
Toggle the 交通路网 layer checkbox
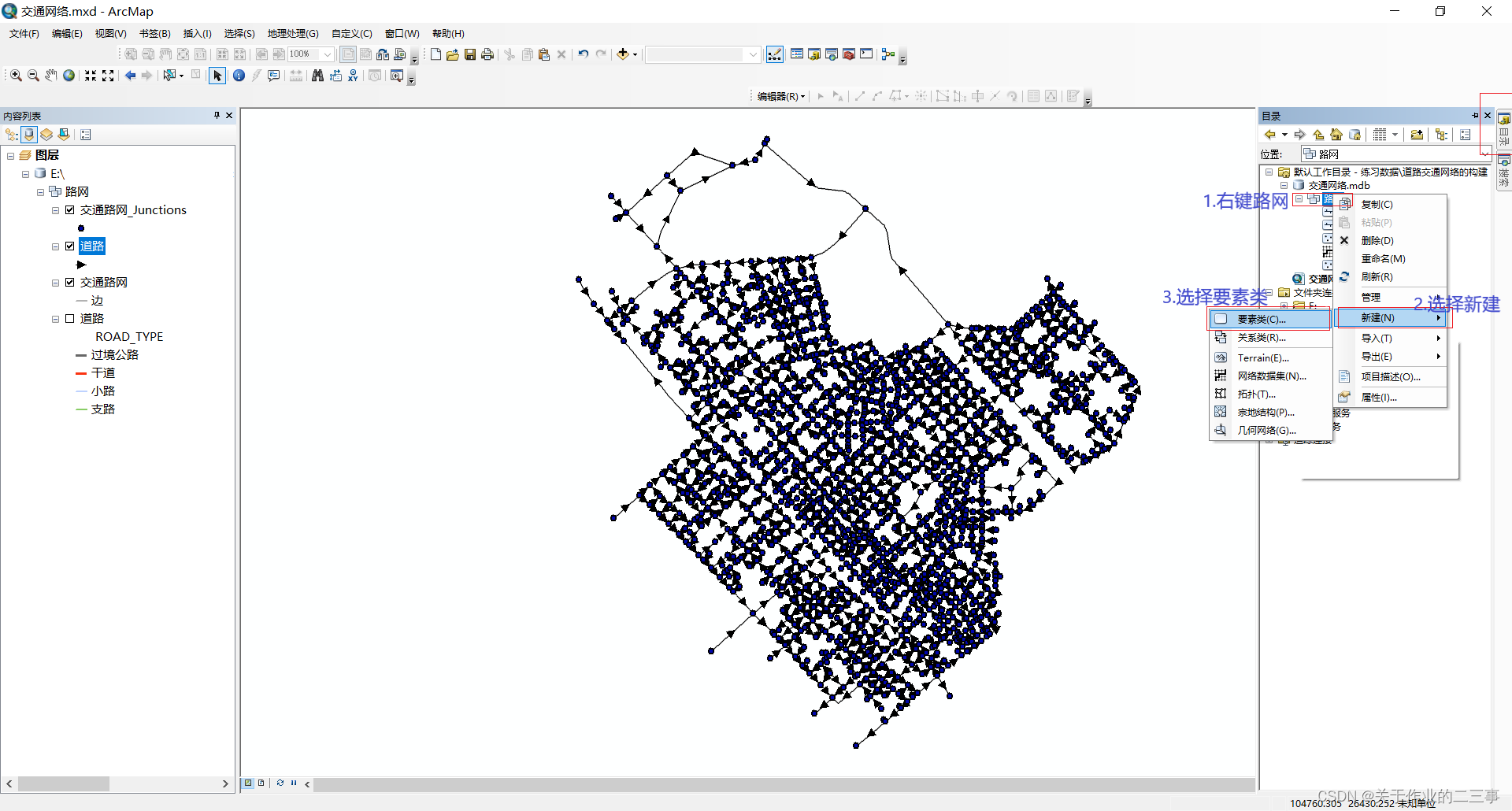pos(70,283)
